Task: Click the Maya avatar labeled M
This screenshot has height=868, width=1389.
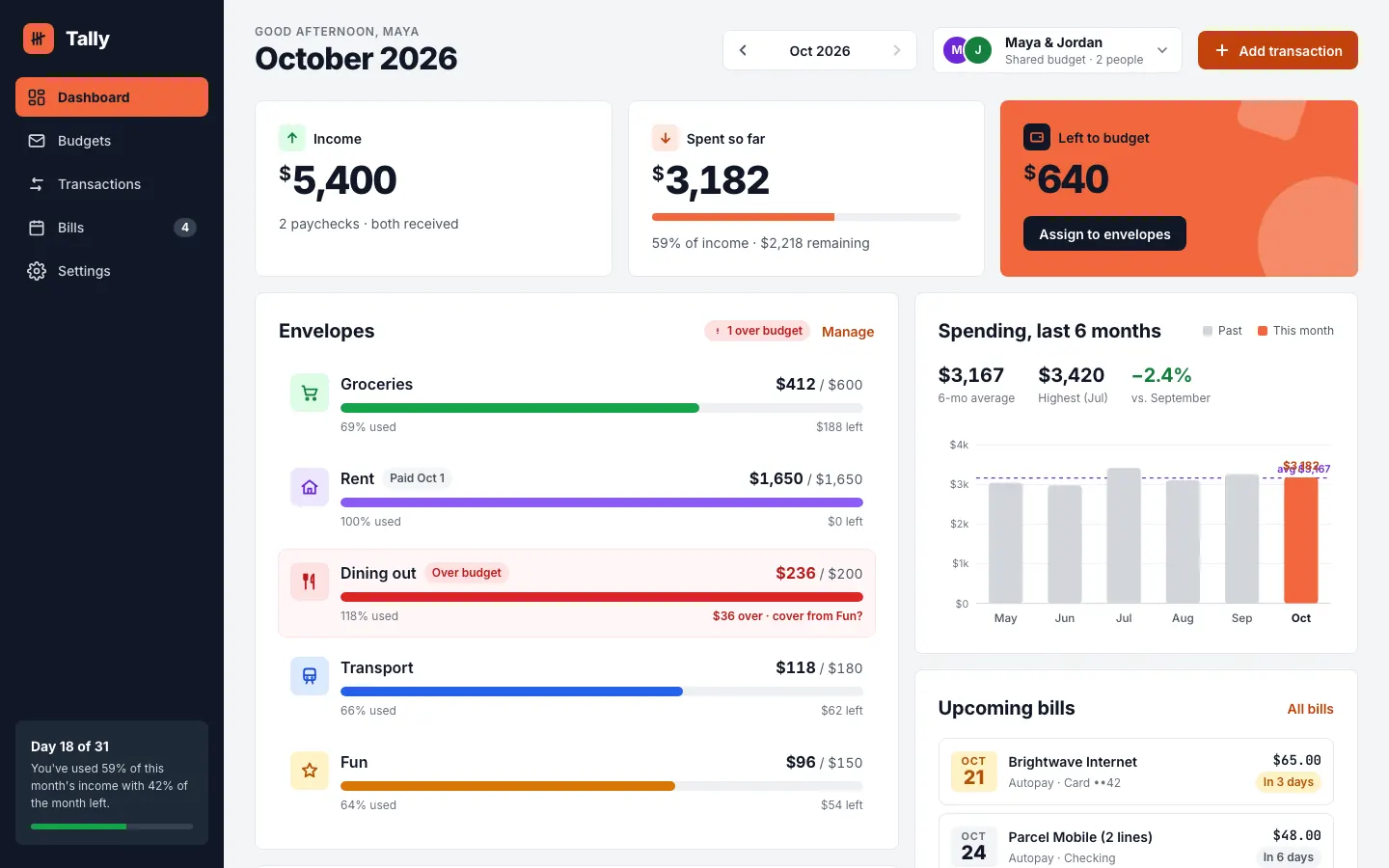Action: tap(956, 50)
